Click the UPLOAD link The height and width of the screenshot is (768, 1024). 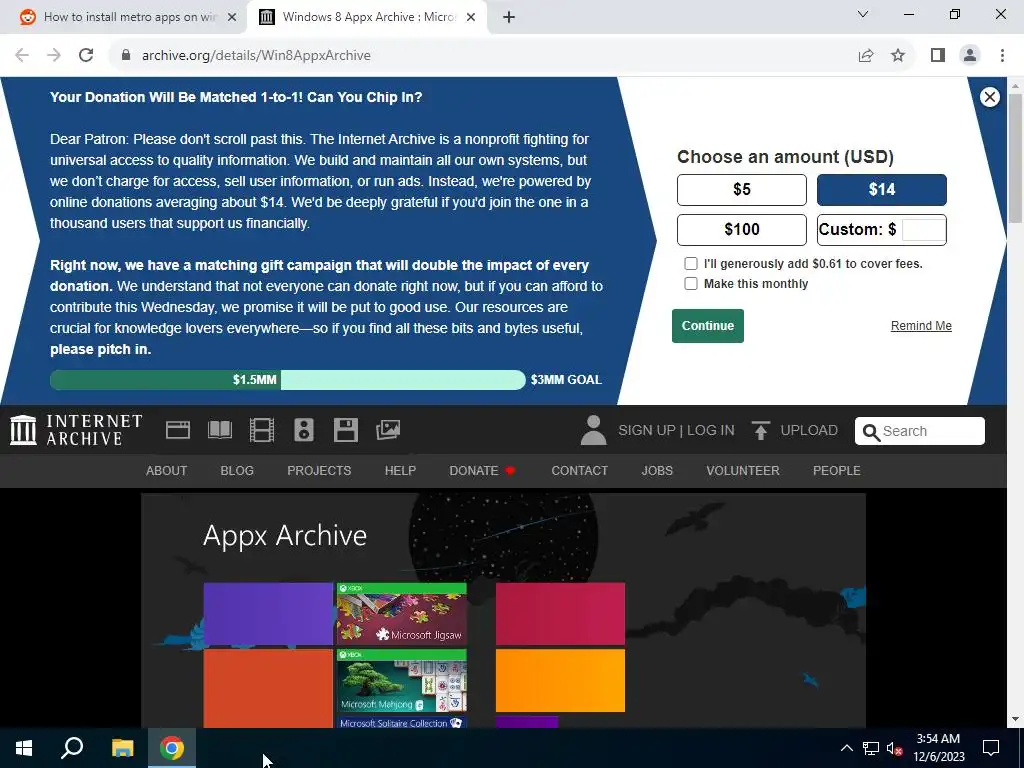point(809,430)
